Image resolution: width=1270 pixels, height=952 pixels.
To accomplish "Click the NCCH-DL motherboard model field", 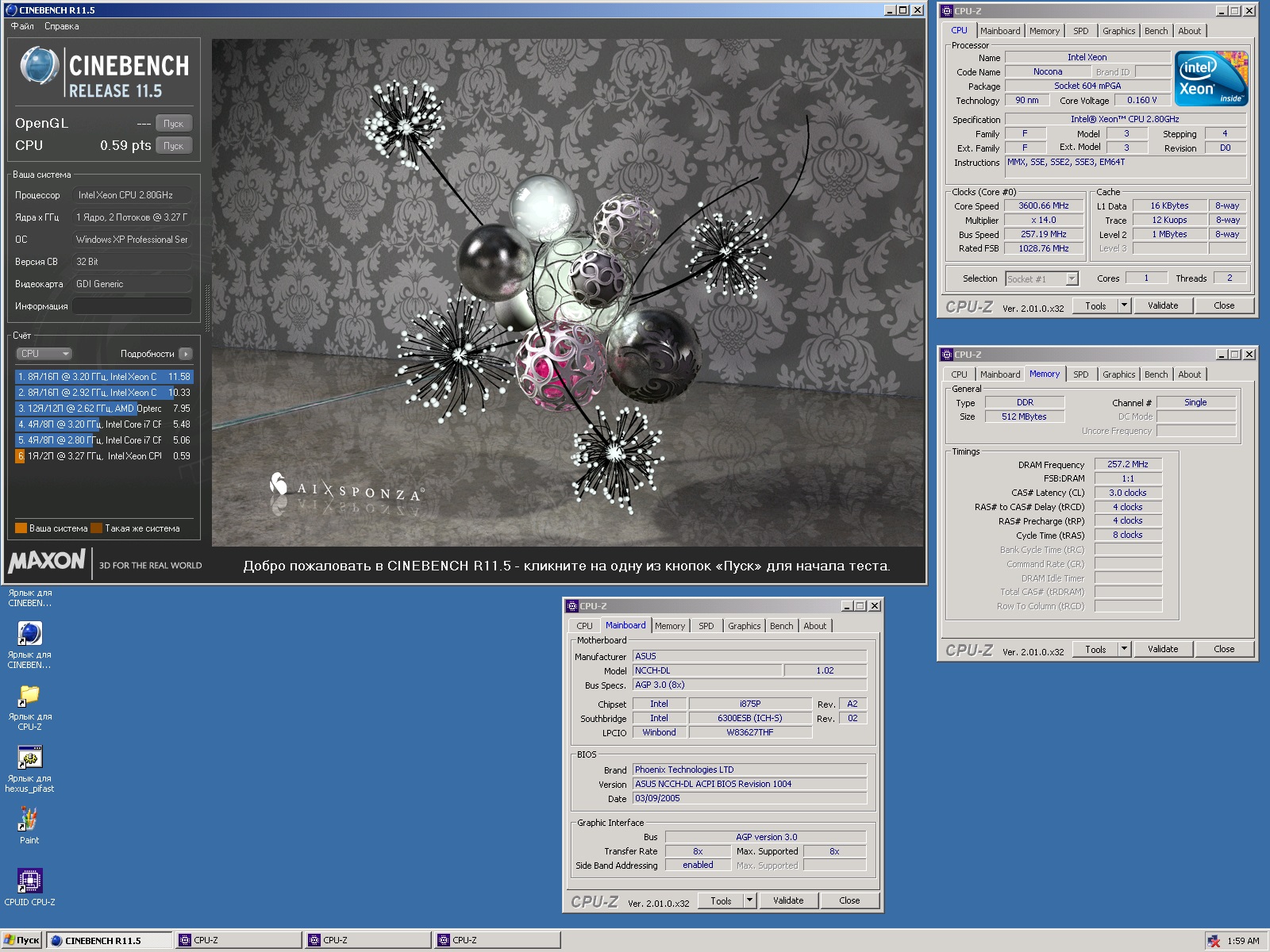I will [707, 670].
